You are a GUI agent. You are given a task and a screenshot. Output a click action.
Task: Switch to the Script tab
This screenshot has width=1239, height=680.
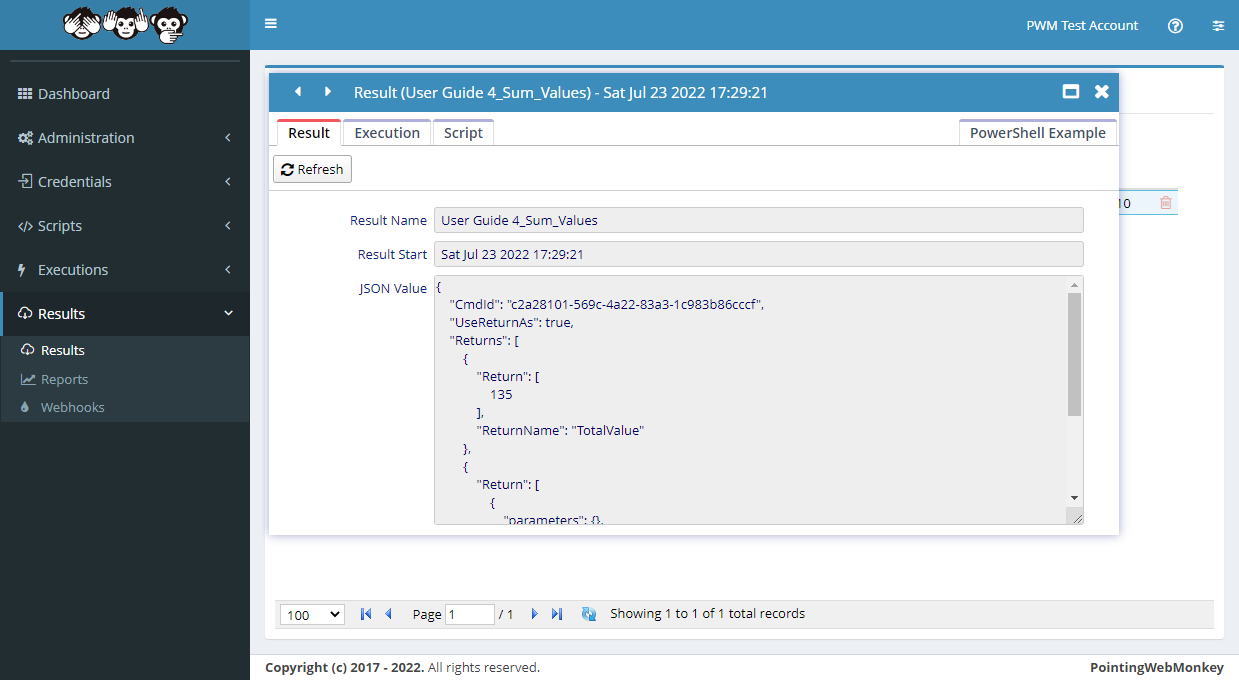463,133
